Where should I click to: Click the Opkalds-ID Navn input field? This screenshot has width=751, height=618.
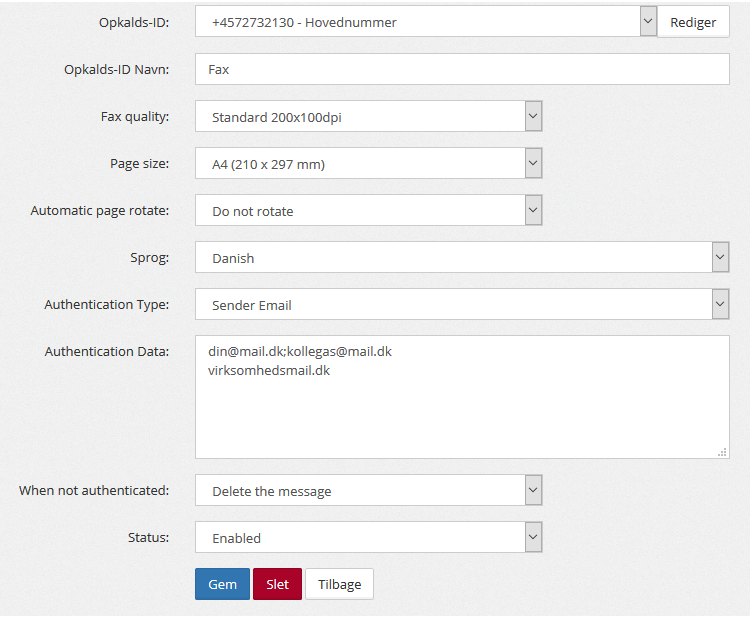point(462,69)
